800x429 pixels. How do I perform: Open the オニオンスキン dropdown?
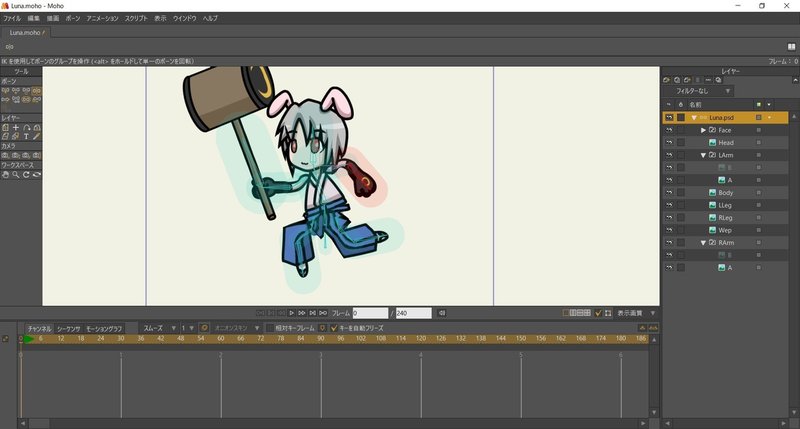(x=237, y=328)
